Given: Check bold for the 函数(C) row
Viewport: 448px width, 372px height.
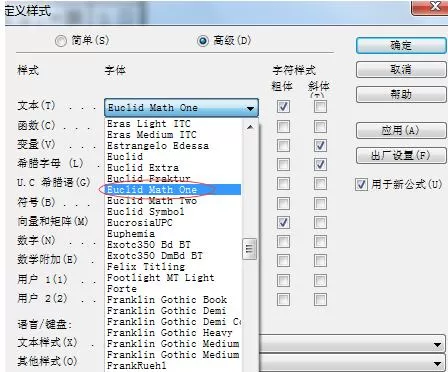Looking at the screenshot, I should pos(283,126).
